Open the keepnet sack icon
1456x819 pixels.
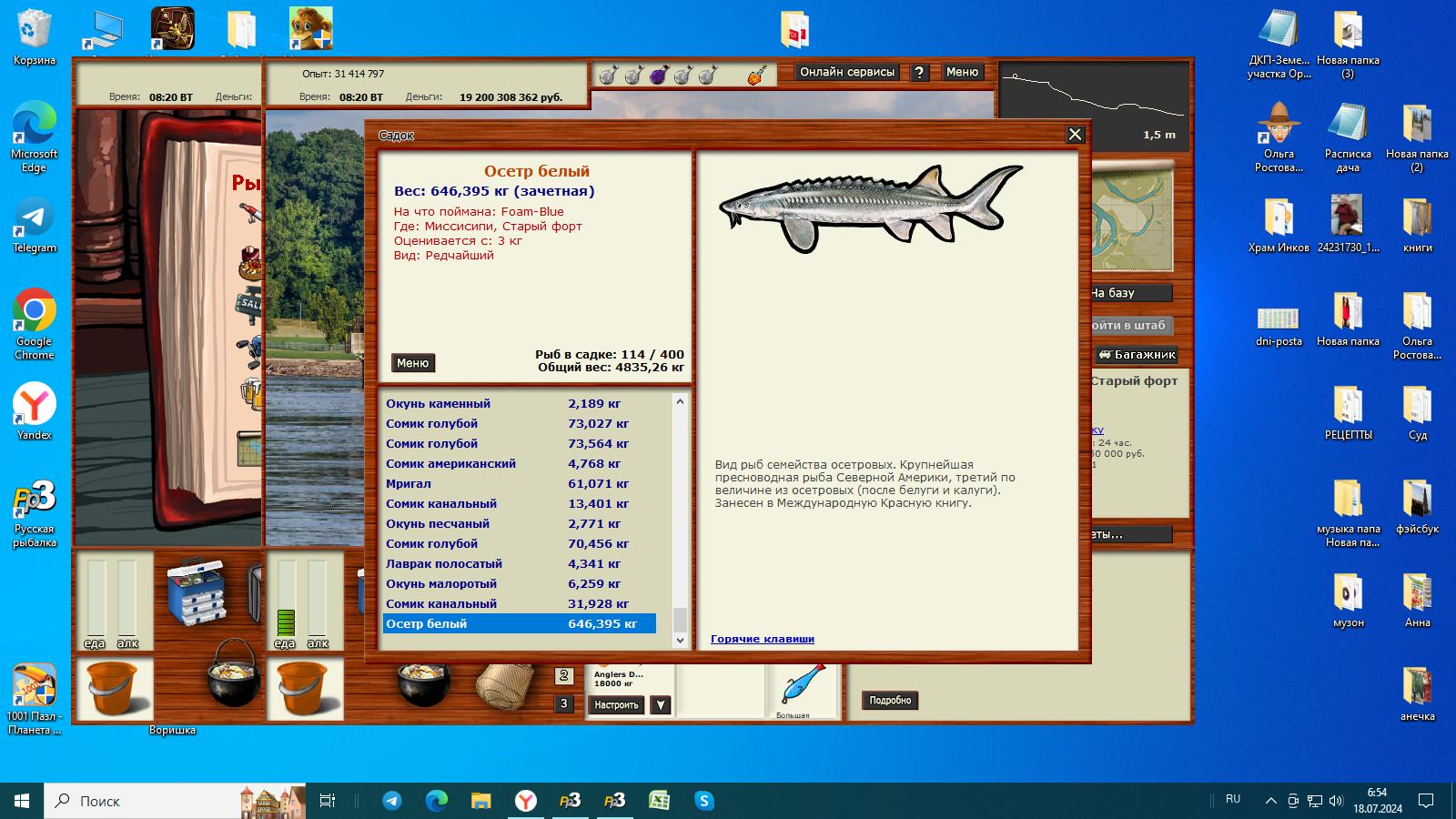coord(504,688)
